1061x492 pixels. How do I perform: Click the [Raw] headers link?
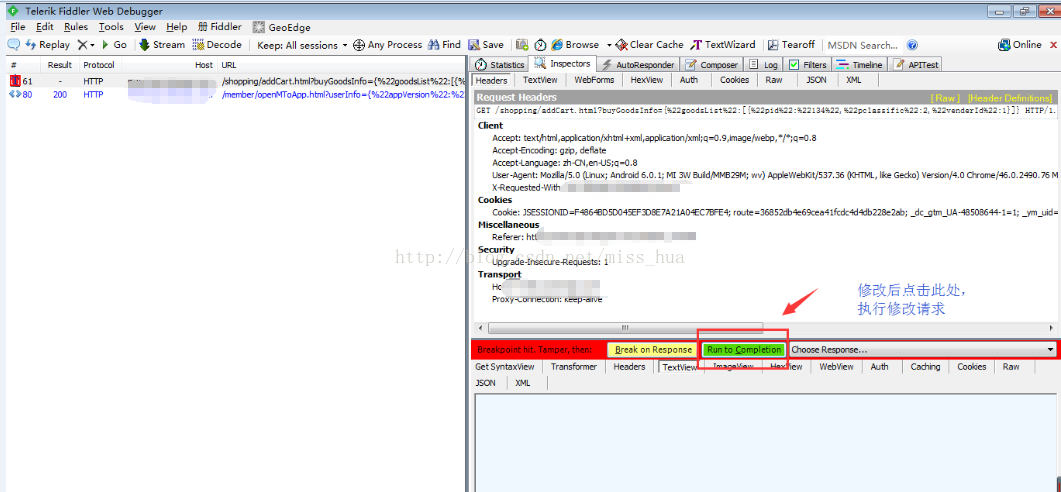pos(945,98)
